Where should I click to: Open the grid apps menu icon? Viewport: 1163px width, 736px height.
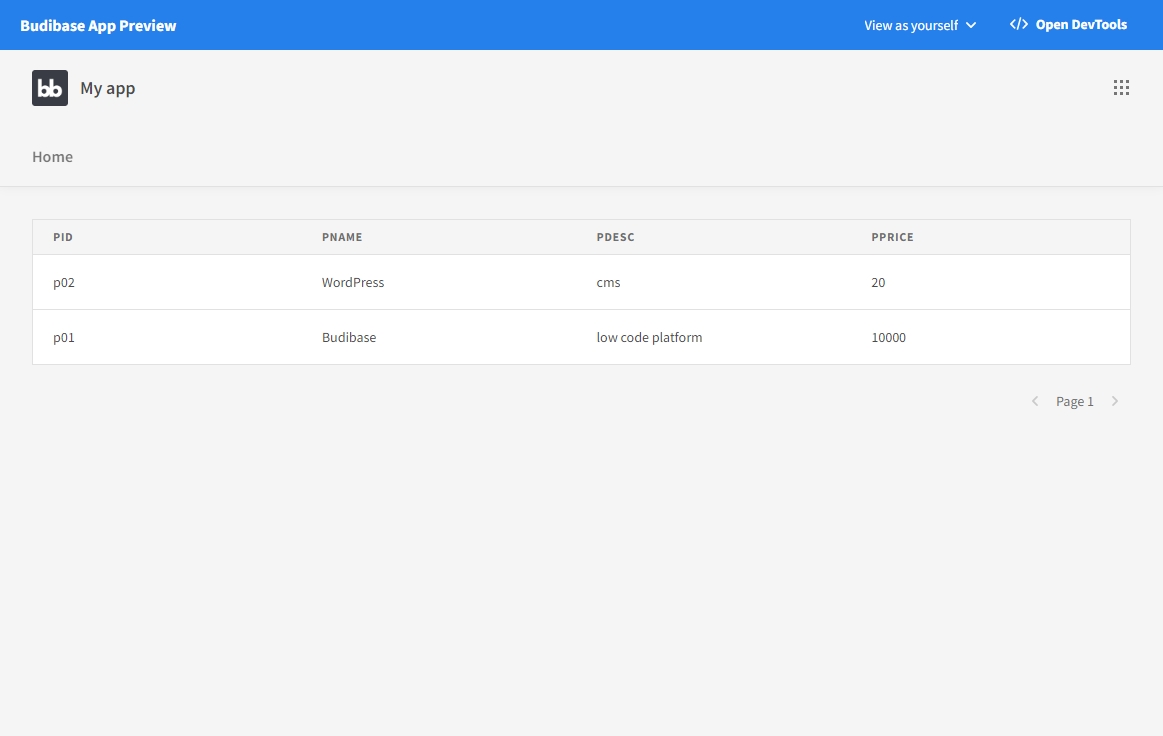pos(1121,88)
